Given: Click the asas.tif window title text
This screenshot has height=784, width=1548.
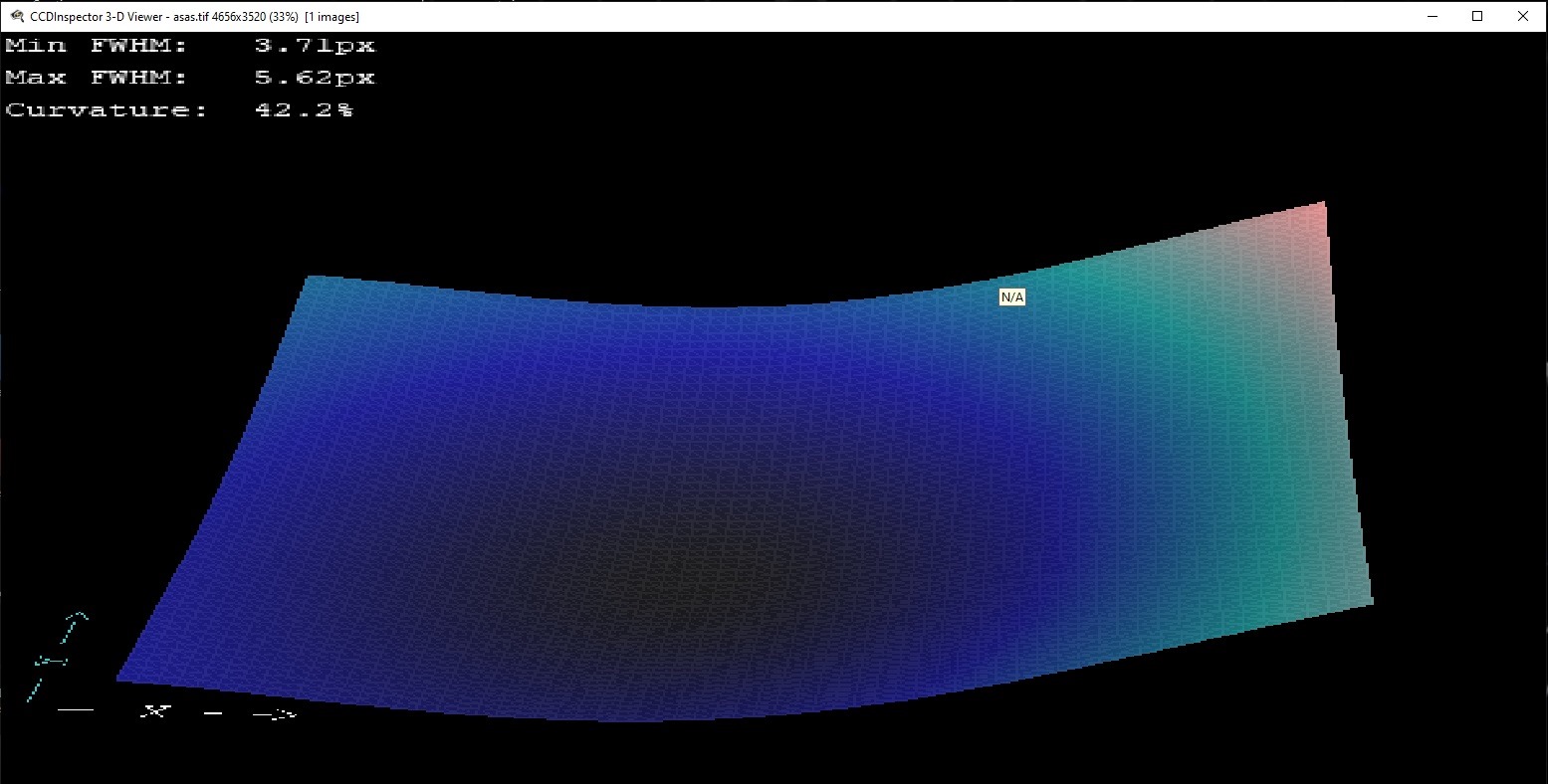Looking at the screenshot, I should (195, 17).
